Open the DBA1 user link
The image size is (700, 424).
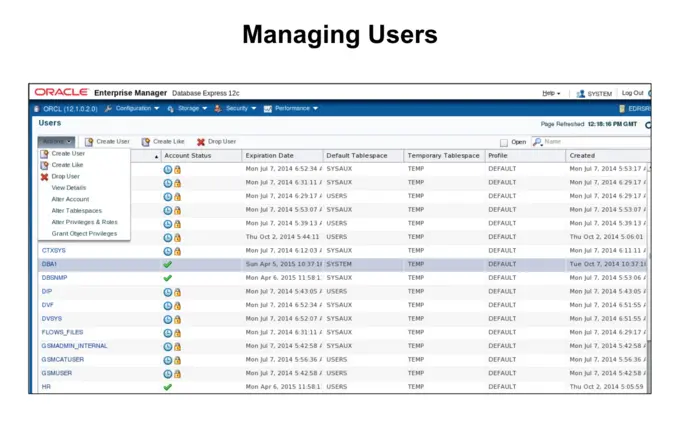pyautogui.click(x=49, y=264)
